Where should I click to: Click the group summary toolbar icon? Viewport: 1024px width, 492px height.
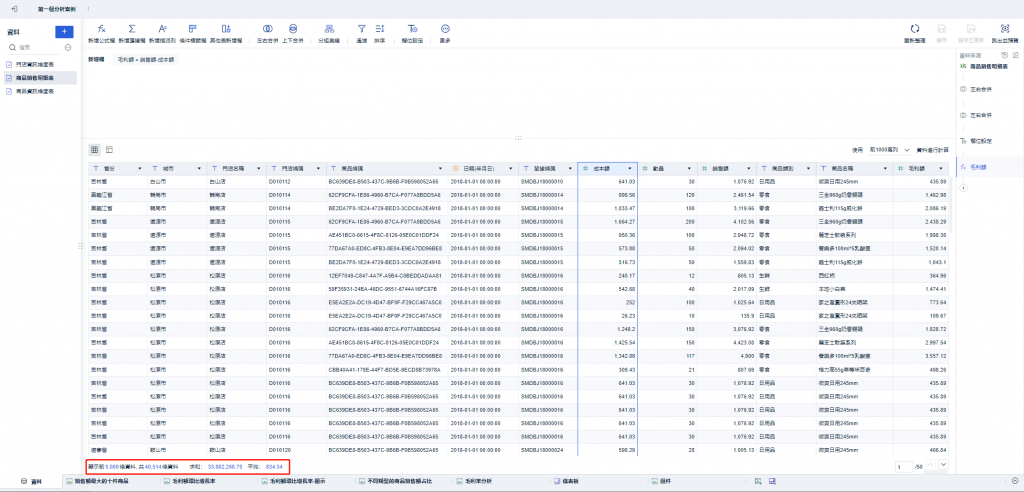click(x=330, y=29)
